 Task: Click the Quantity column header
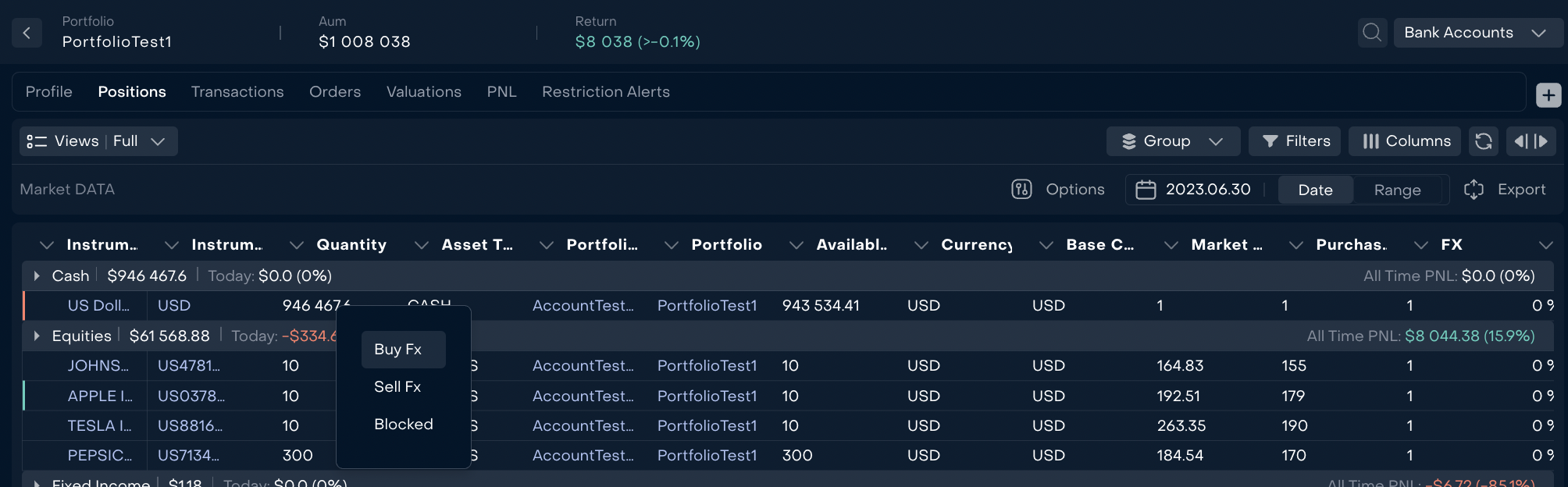pyautogui.click(x=351, y=245)
